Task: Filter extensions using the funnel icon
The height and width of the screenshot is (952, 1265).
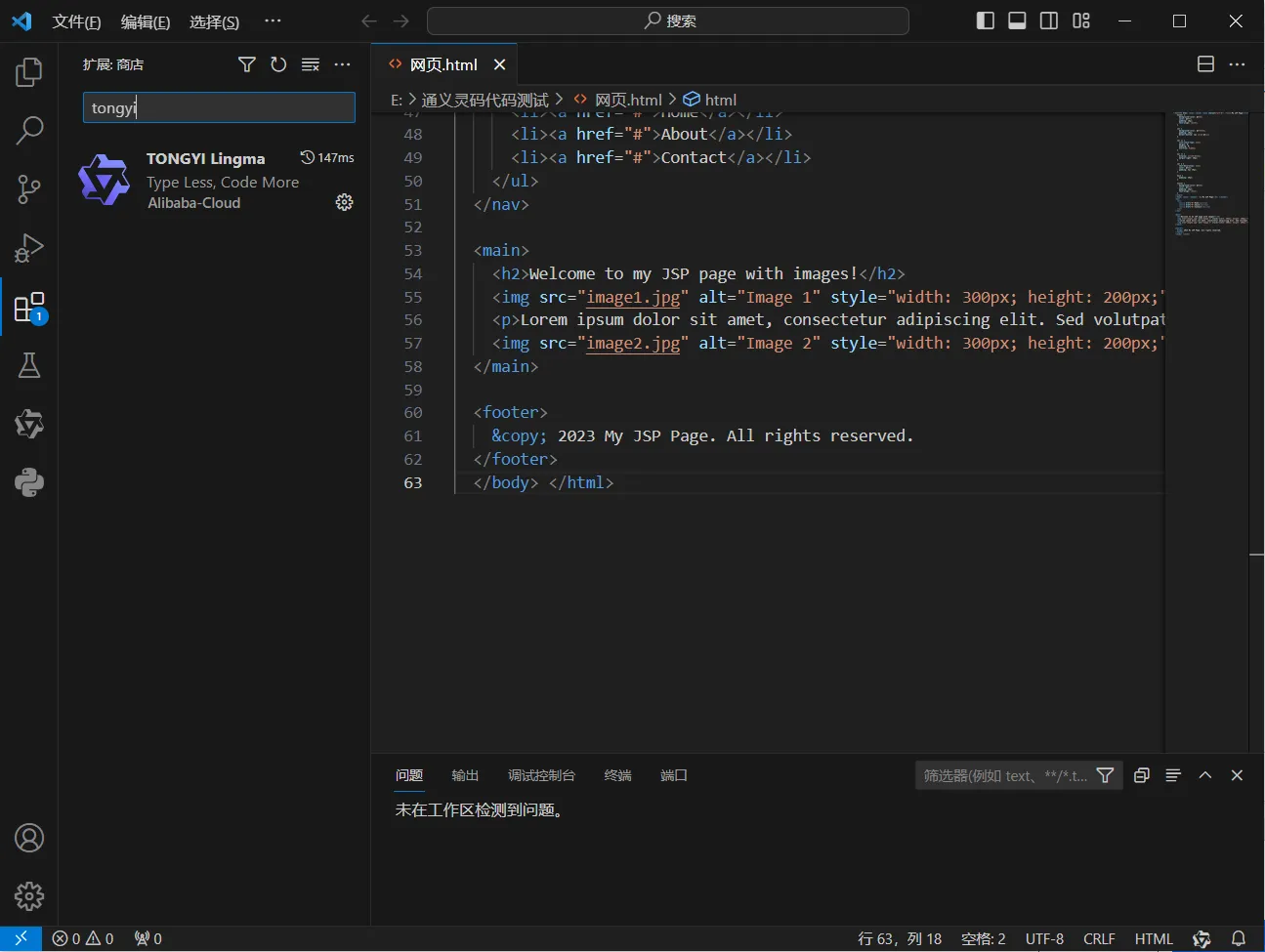Action: [247, 64]
